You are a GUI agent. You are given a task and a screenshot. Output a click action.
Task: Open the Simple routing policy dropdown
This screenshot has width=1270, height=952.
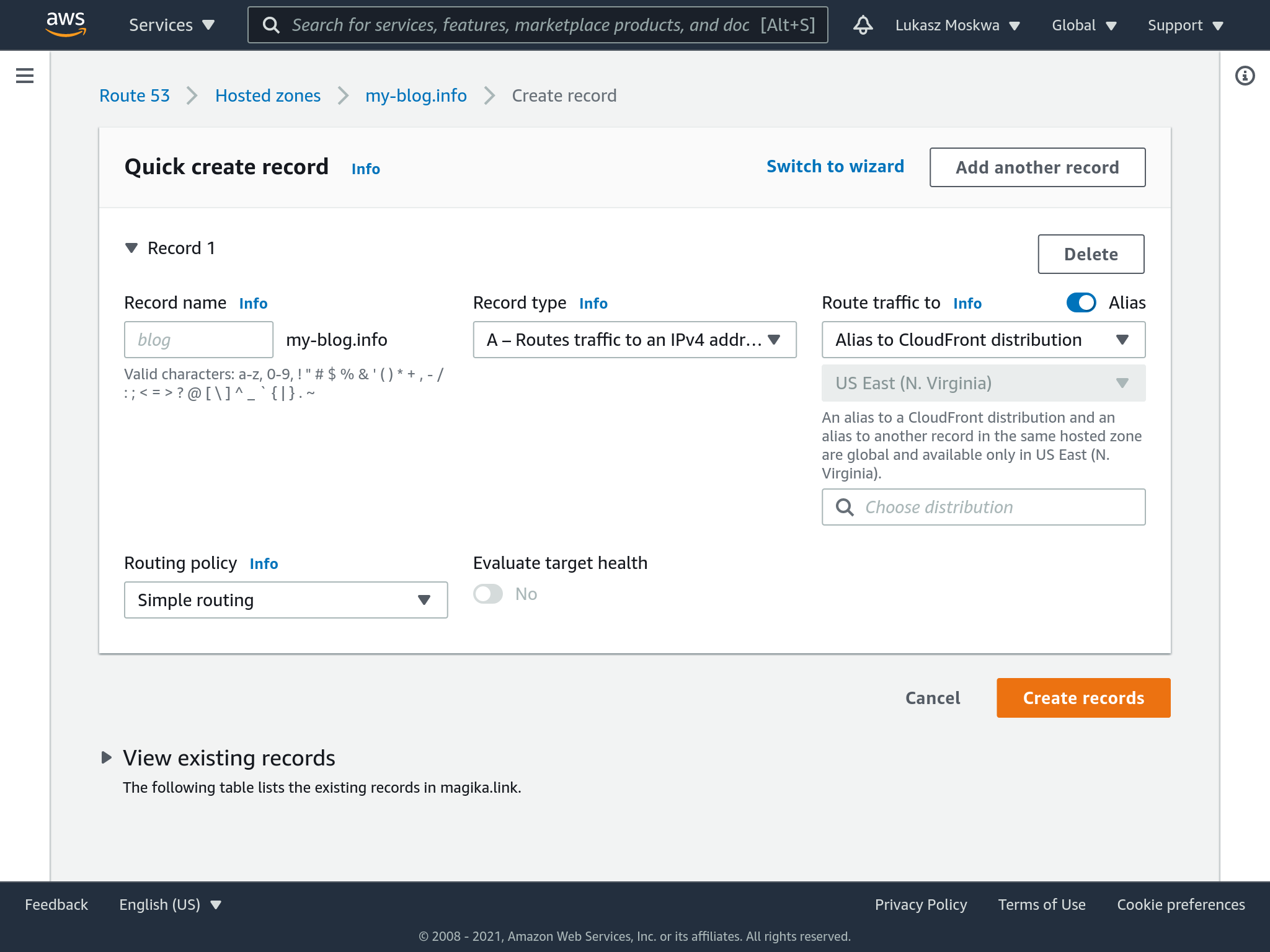[x=286, y=600]
